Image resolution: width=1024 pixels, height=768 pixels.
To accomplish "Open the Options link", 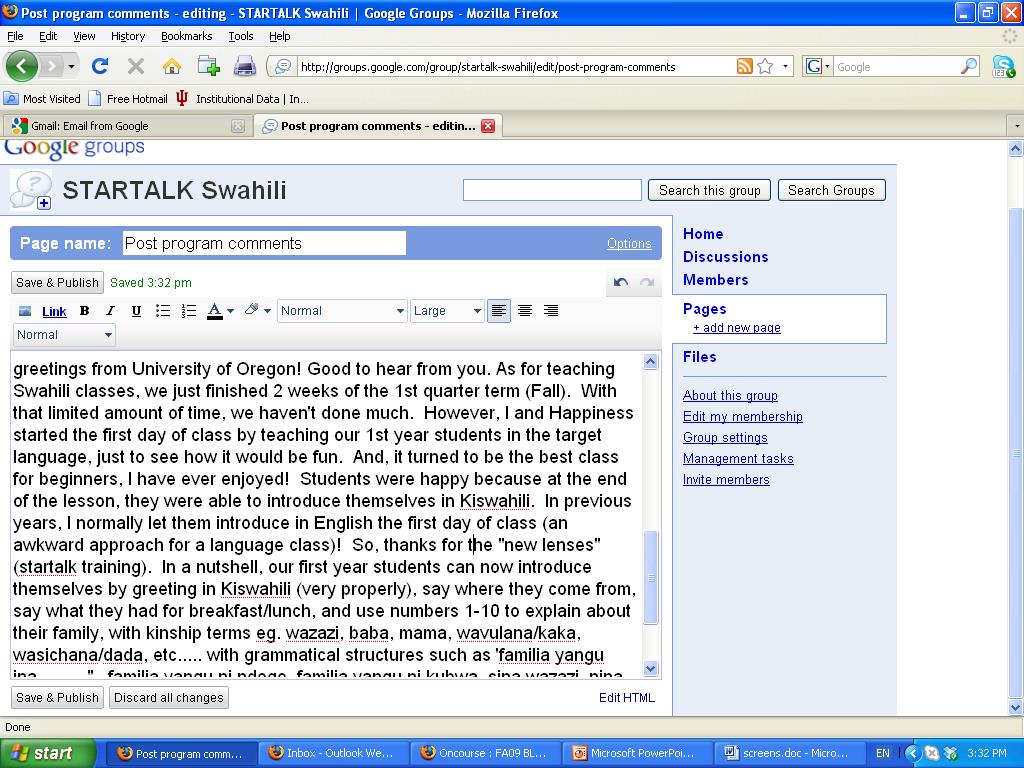I will (x=629, y=244).
